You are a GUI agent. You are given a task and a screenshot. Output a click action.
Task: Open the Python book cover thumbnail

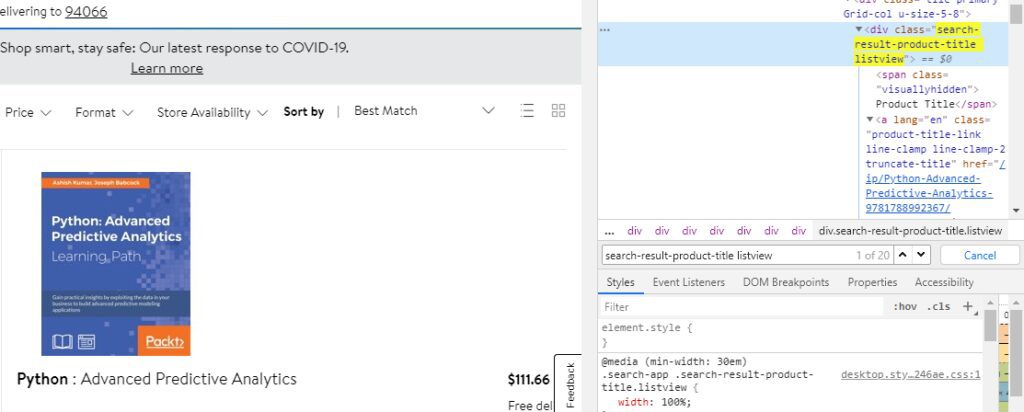coord(116,263)
